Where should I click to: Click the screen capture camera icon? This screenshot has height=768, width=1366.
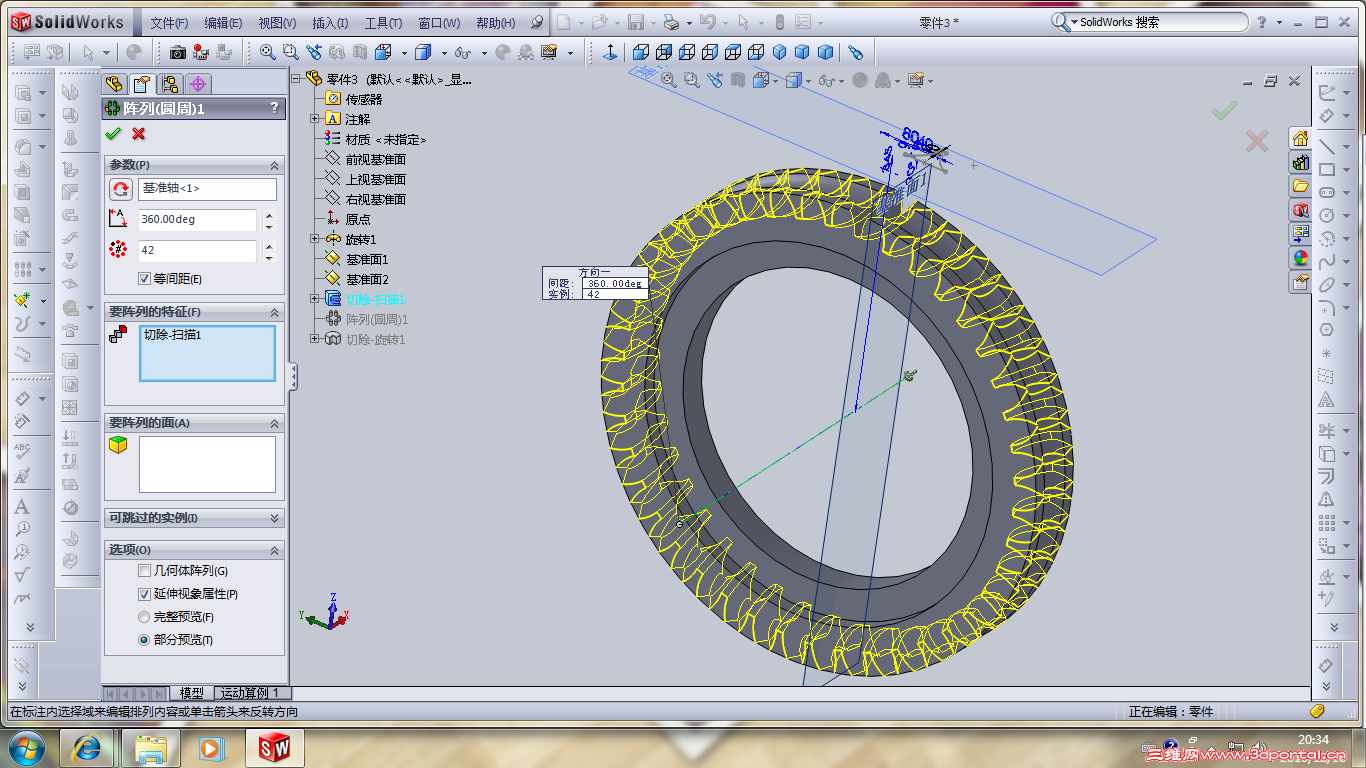pos(177,52)
